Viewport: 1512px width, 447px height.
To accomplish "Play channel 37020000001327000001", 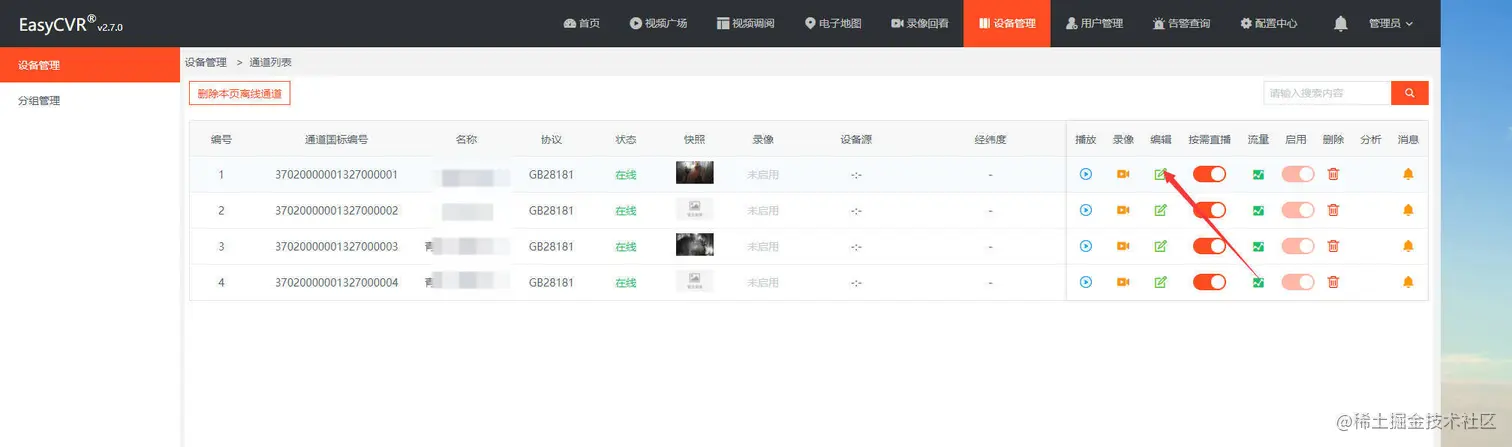I will 1085,174.
